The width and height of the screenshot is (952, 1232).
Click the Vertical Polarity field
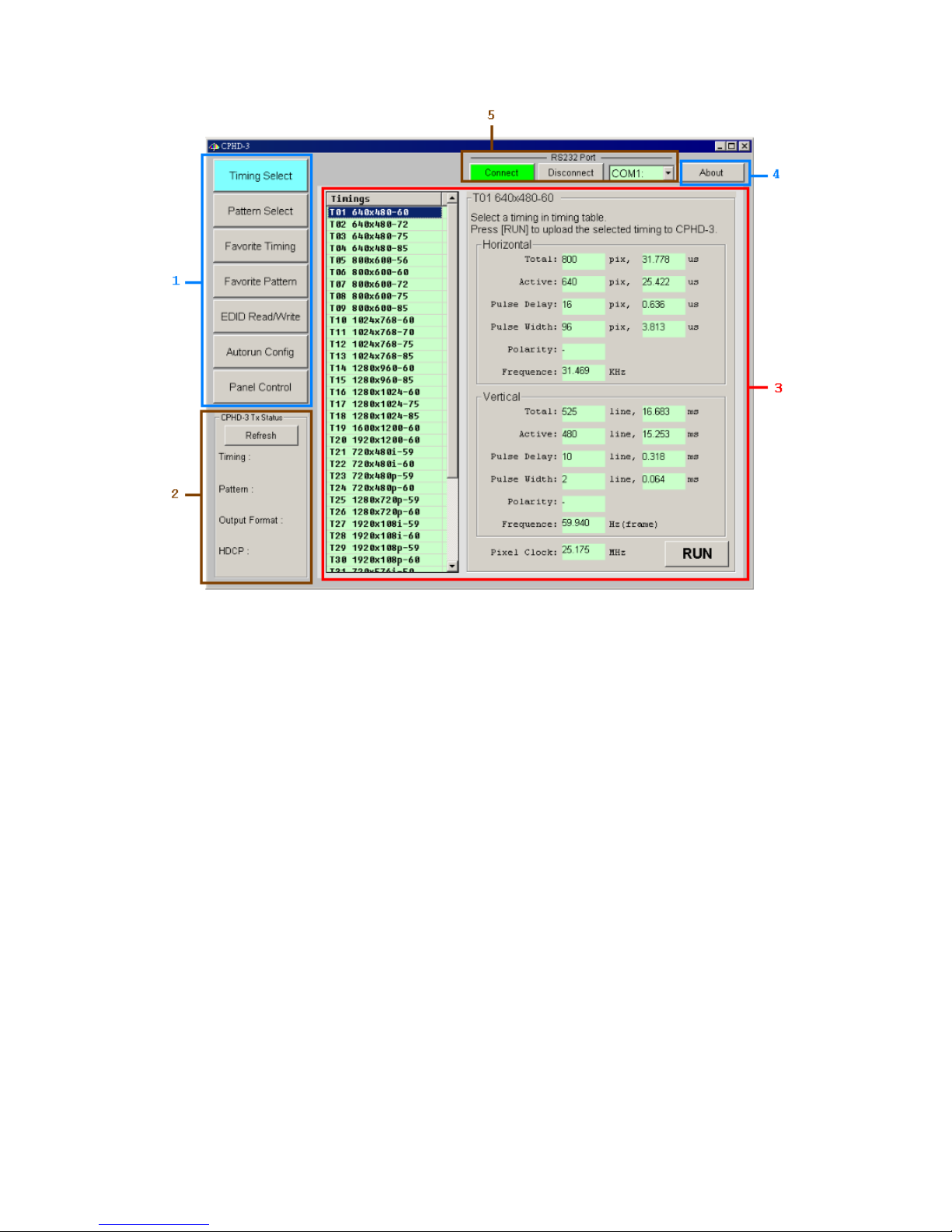pyautogui.click(x=583, y=503)
